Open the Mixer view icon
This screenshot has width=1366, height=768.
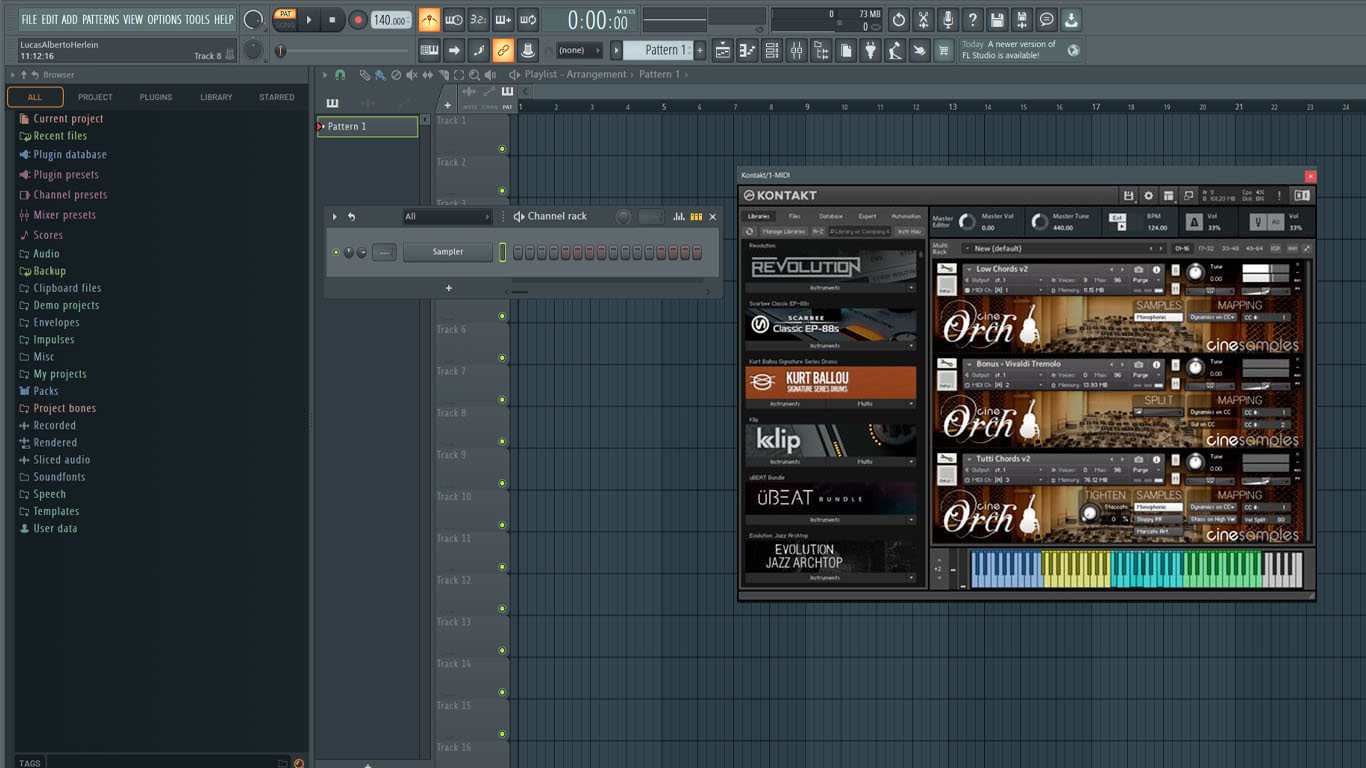click(797, 50)
